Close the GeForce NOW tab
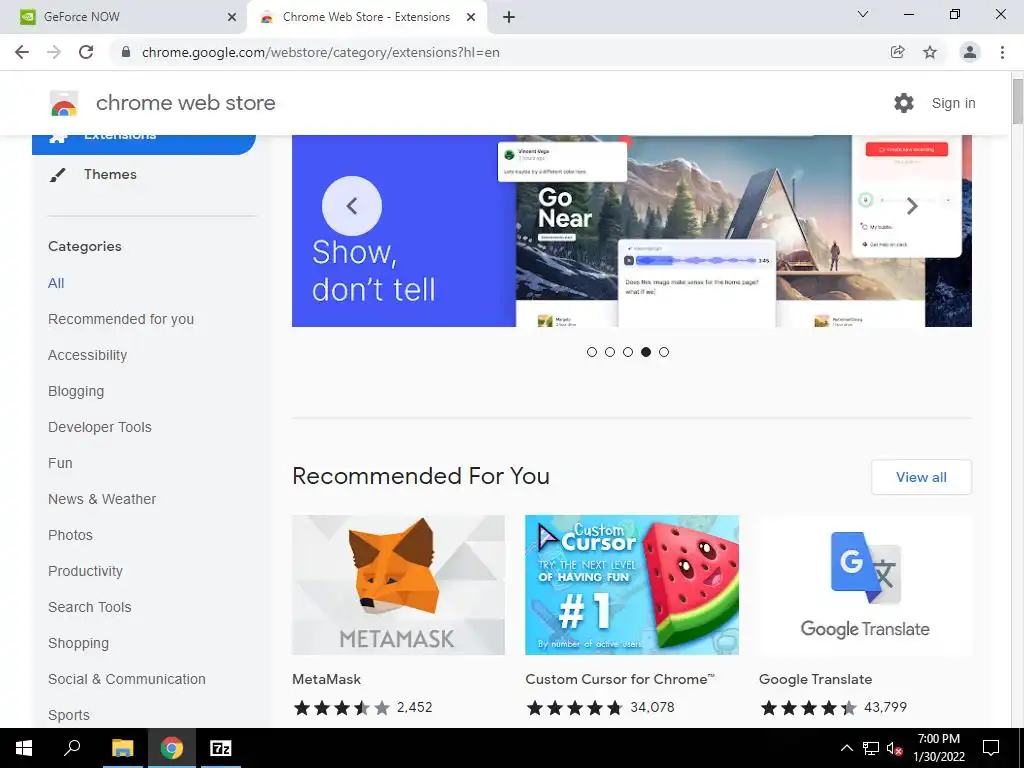This screenshot has height=768, width=1024. (x=232, y=17)
